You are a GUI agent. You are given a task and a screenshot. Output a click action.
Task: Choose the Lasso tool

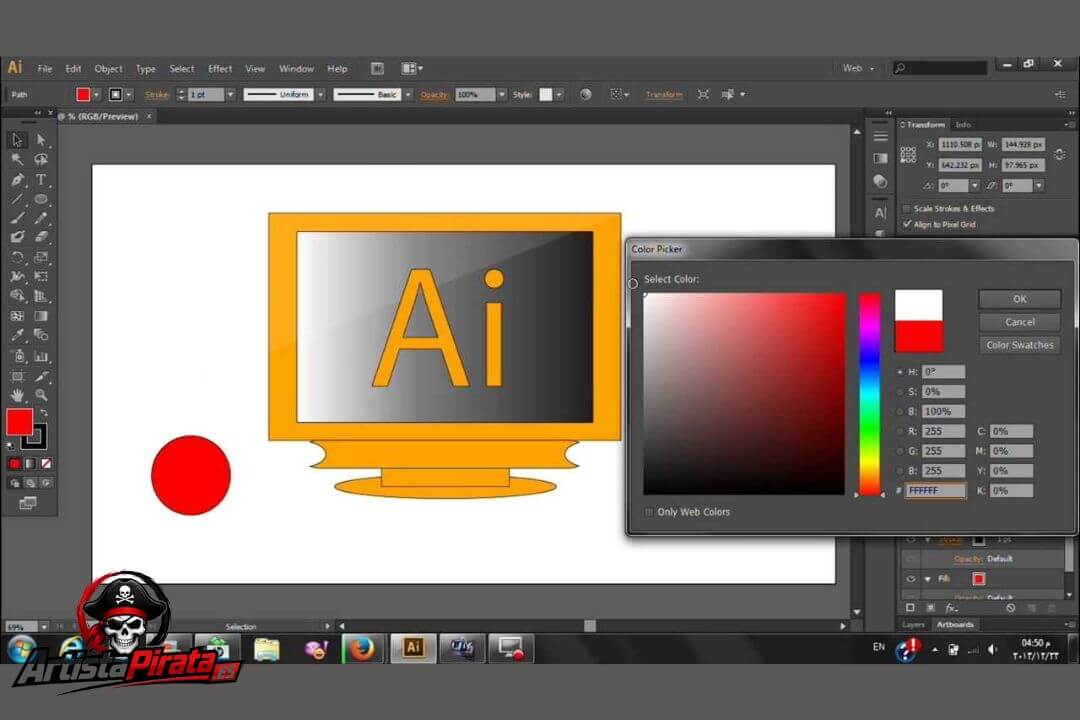point(41,160)
